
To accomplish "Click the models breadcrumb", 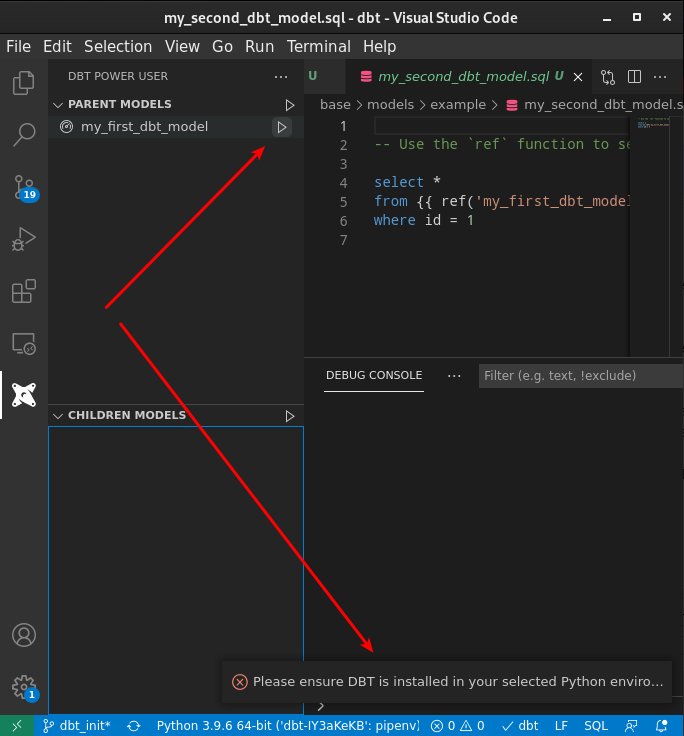I will coord(391,105).
